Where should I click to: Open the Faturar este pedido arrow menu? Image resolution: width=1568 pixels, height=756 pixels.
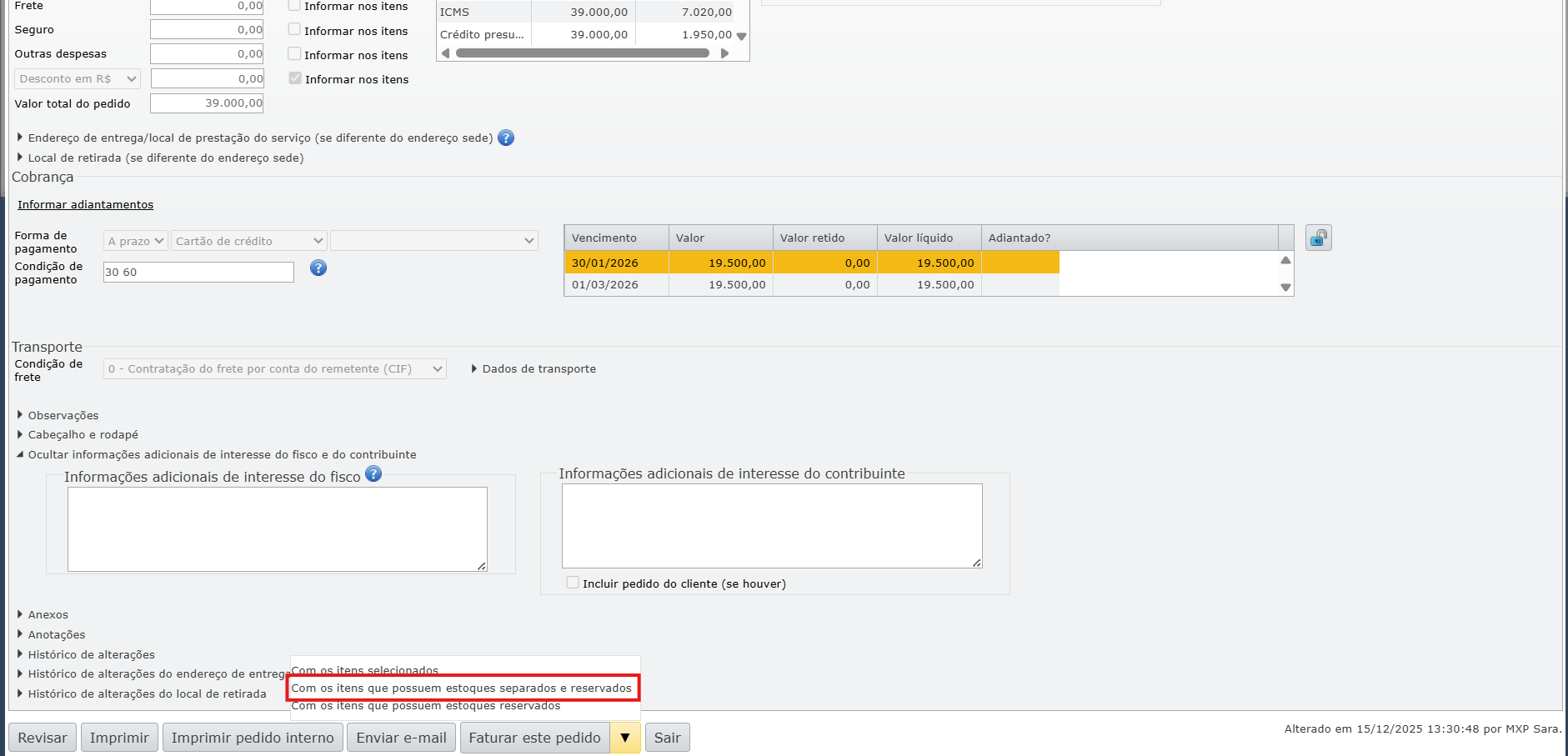[625, 738]
